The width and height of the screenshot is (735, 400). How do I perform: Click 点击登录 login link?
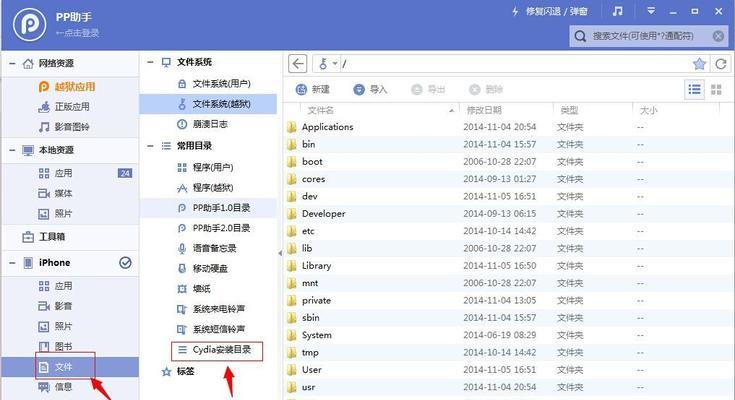77,33
